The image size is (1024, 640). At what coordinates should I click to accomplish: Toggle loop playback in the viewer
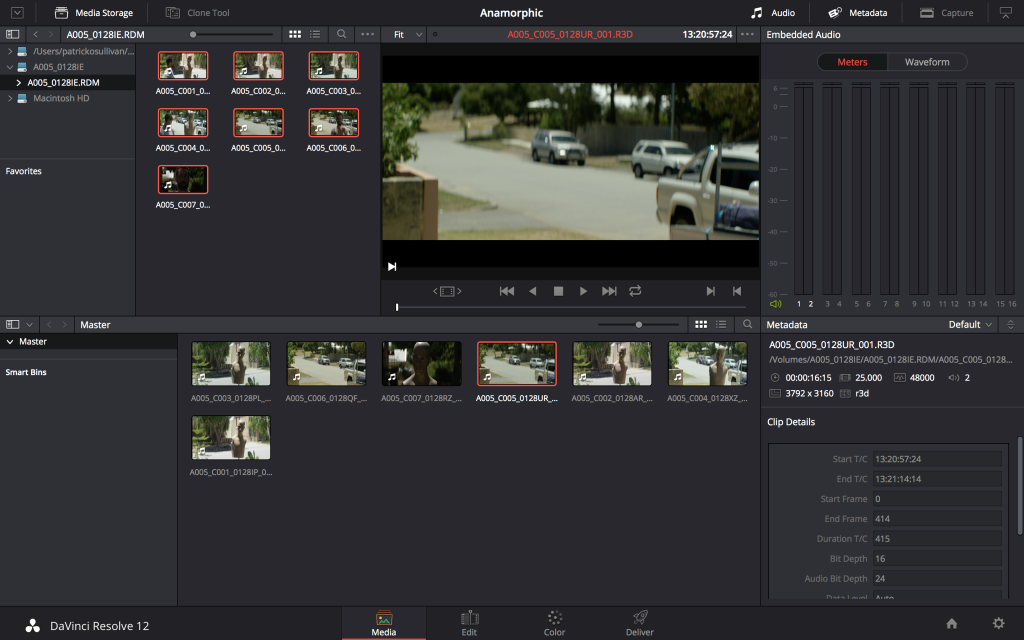[635, 291]
